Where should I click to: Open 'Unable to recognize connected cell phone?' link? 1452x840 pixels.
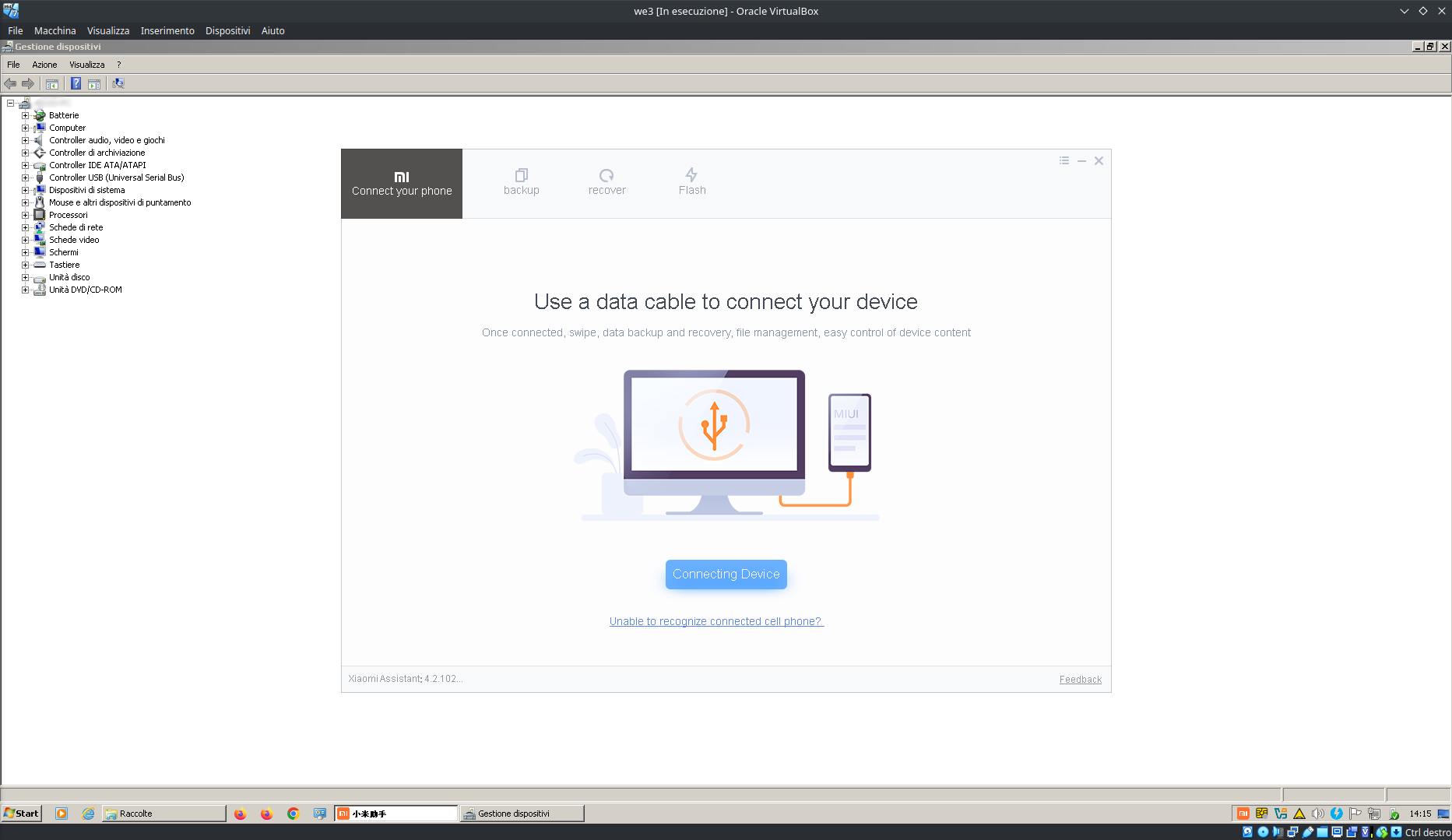[x=715, y=621]
